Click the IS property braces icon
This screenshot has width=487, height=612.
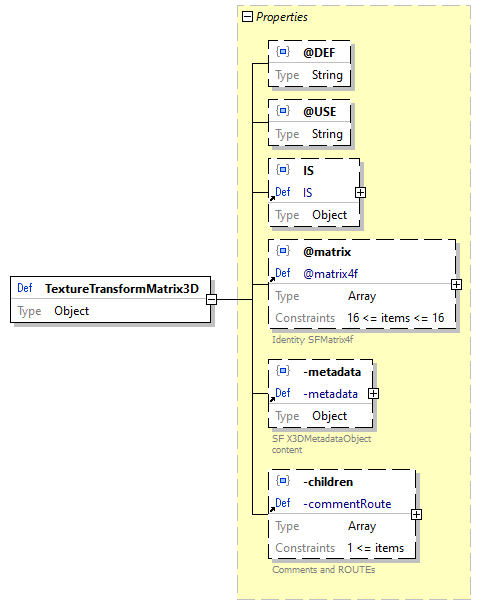coord(283,169)
